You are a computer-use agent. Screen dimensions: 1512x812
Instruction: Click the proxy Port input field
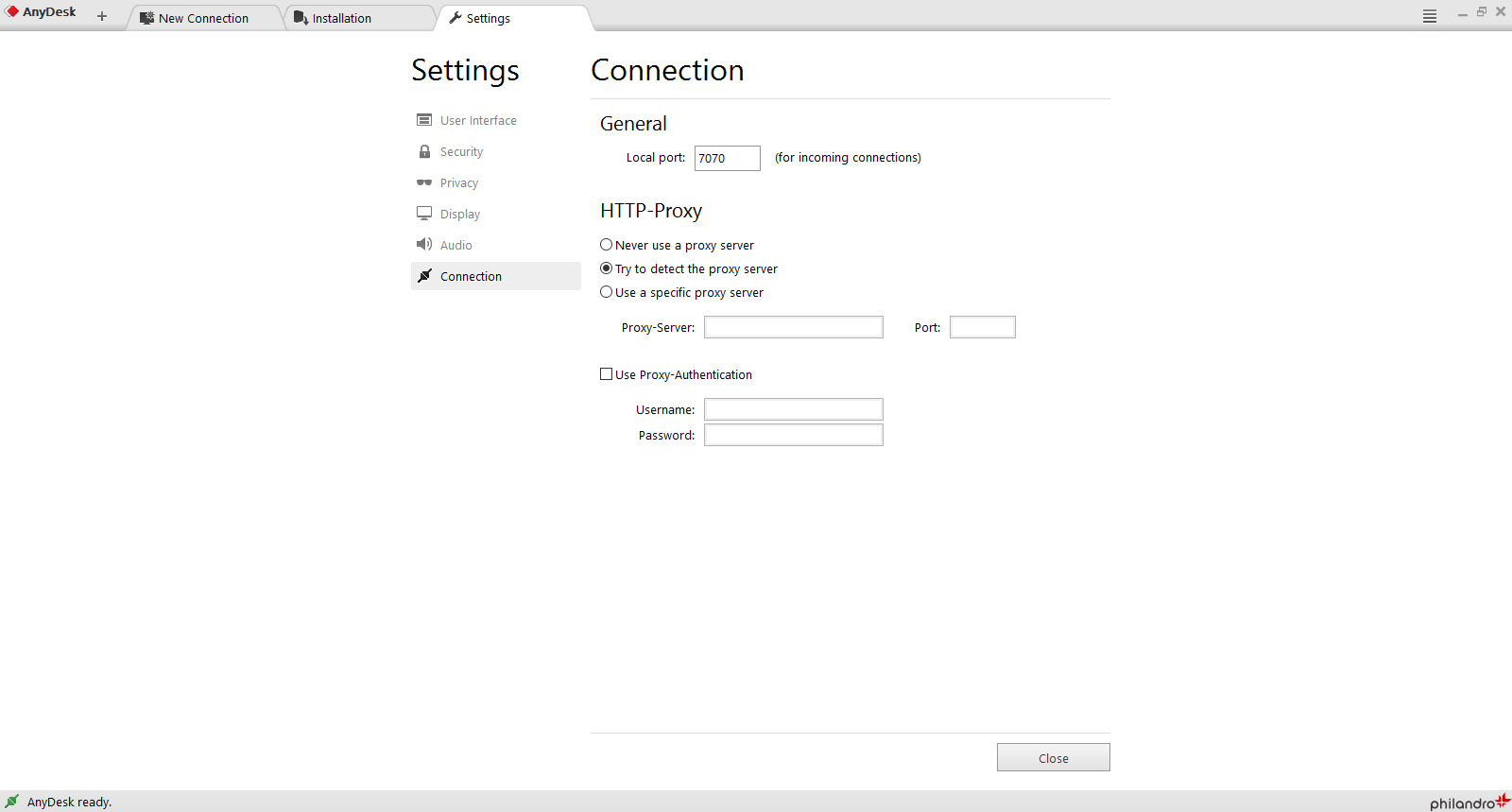[x=983, y=327]
